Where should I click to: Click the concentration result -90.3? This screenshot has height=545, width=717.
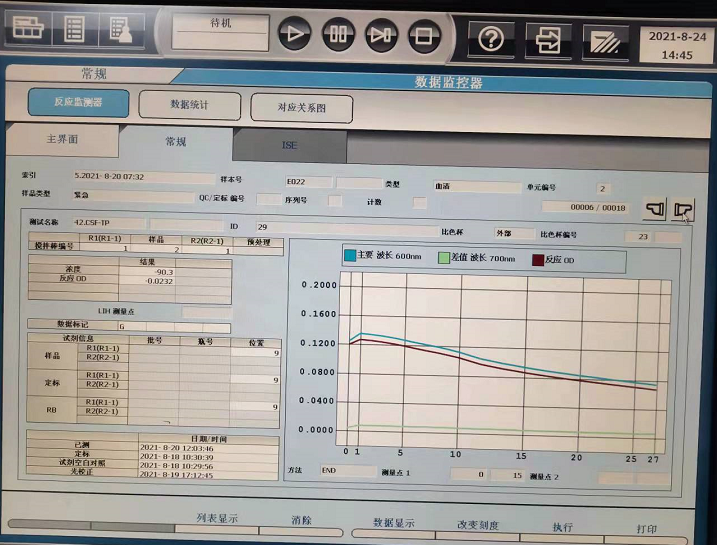click(x=146, y=272)
